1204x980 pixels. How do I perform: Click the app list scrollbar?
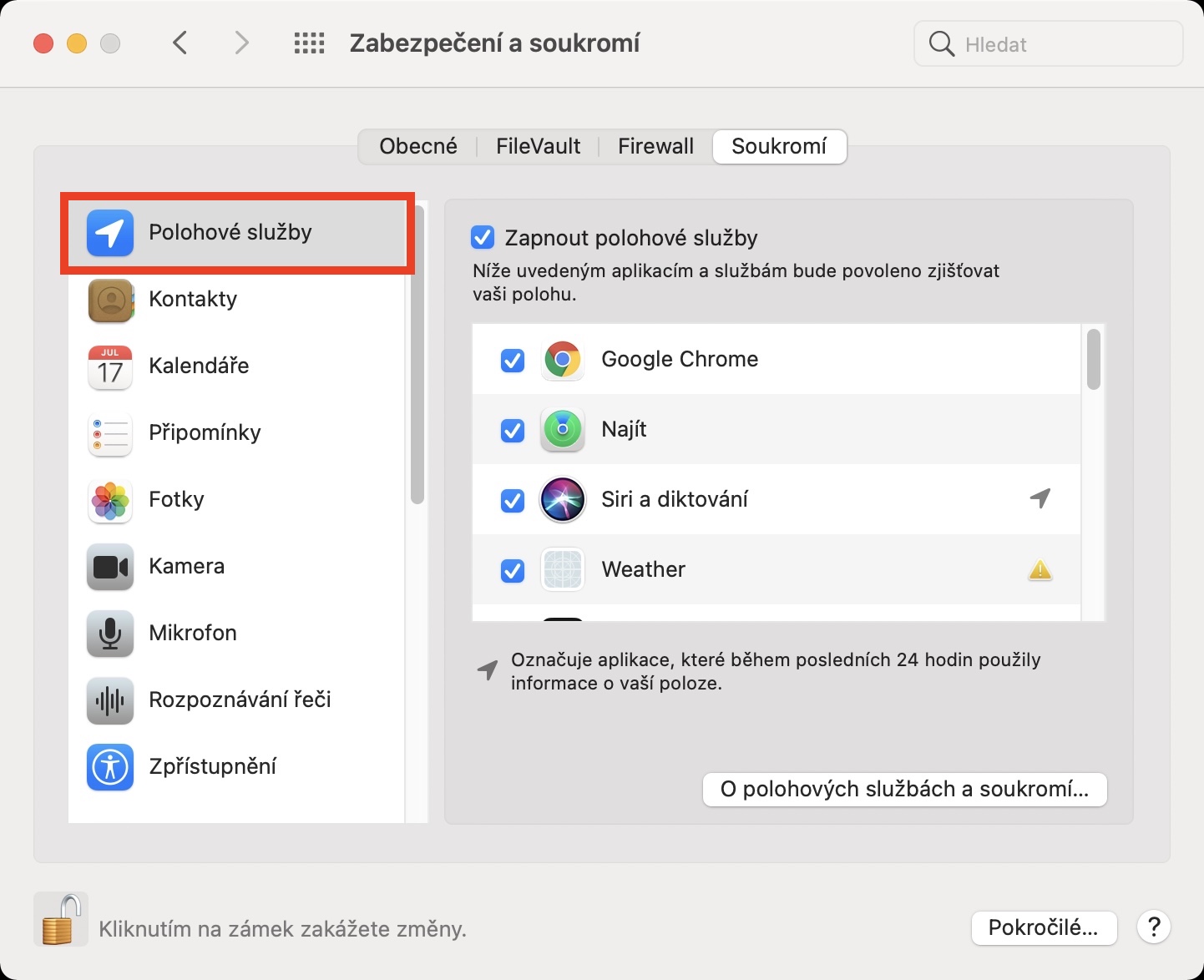click(1094, 360)
